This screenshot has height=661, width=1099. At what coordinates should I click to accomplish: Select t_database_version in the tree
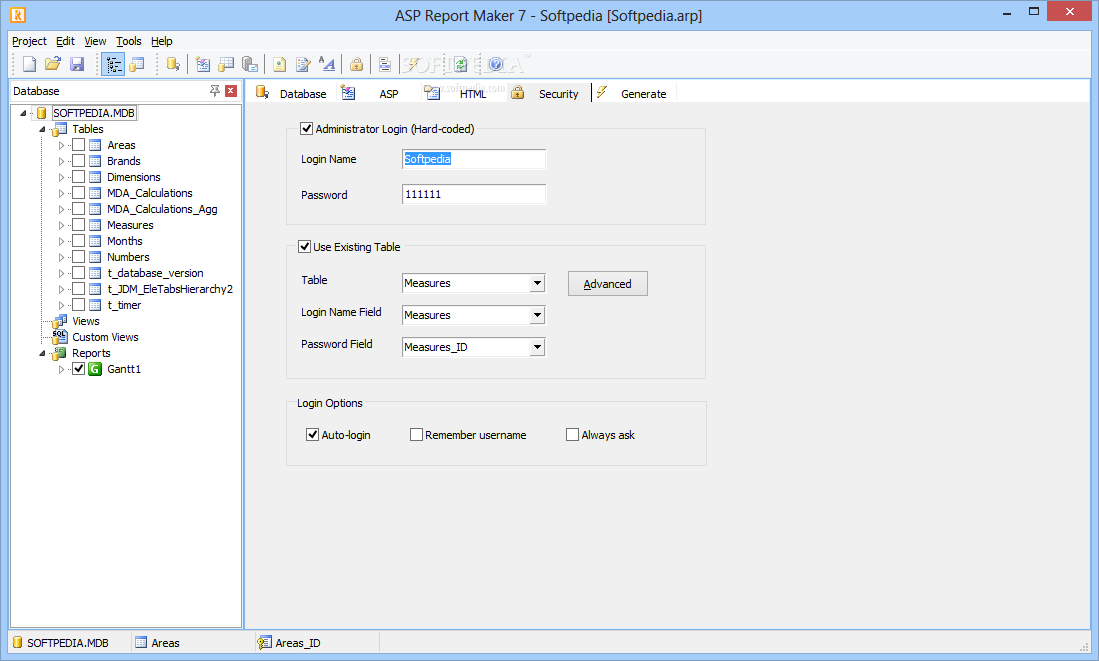pyautogui.click(x=155, y=273)
